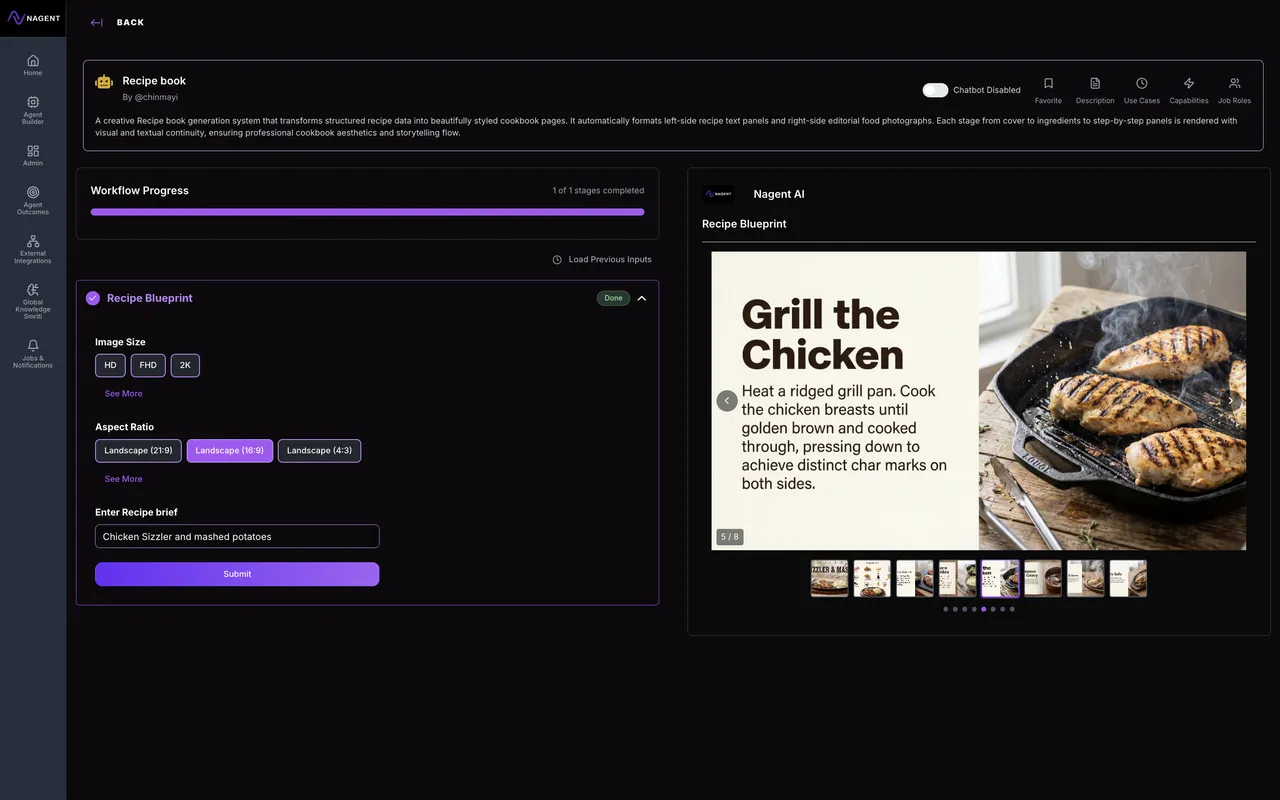
Task: Open External Integrations in the sidebar
Action: (33, 249)
